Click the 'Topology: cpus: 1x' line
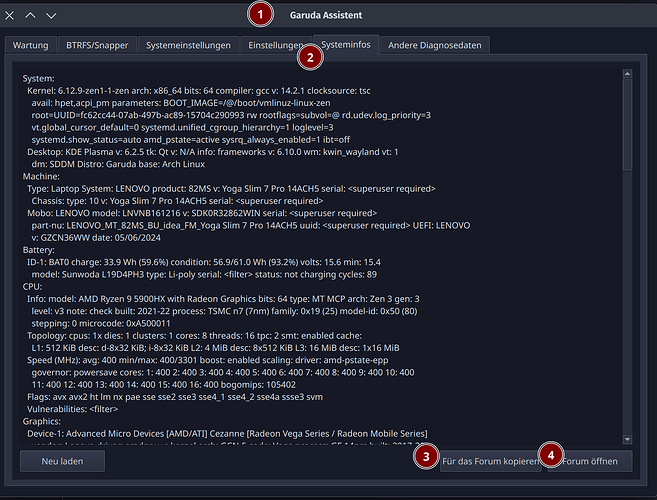The image size is (657, 500). [x=194, y=336]
